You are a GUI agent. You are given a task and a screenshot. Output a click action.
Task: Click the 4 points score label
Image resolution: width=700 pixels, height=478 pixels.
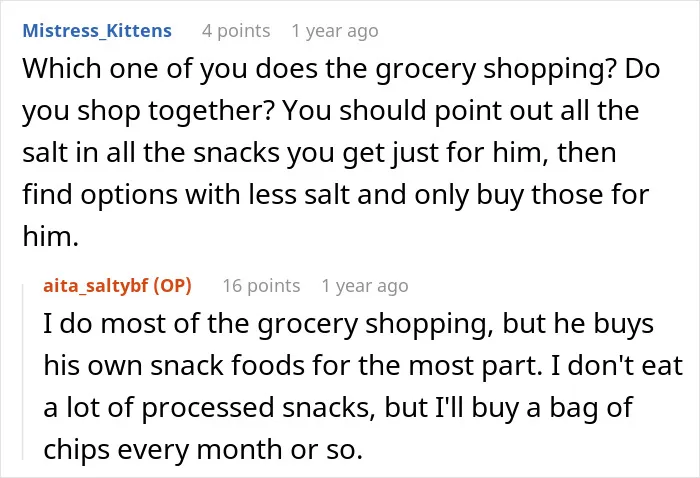tap(236, 31)
